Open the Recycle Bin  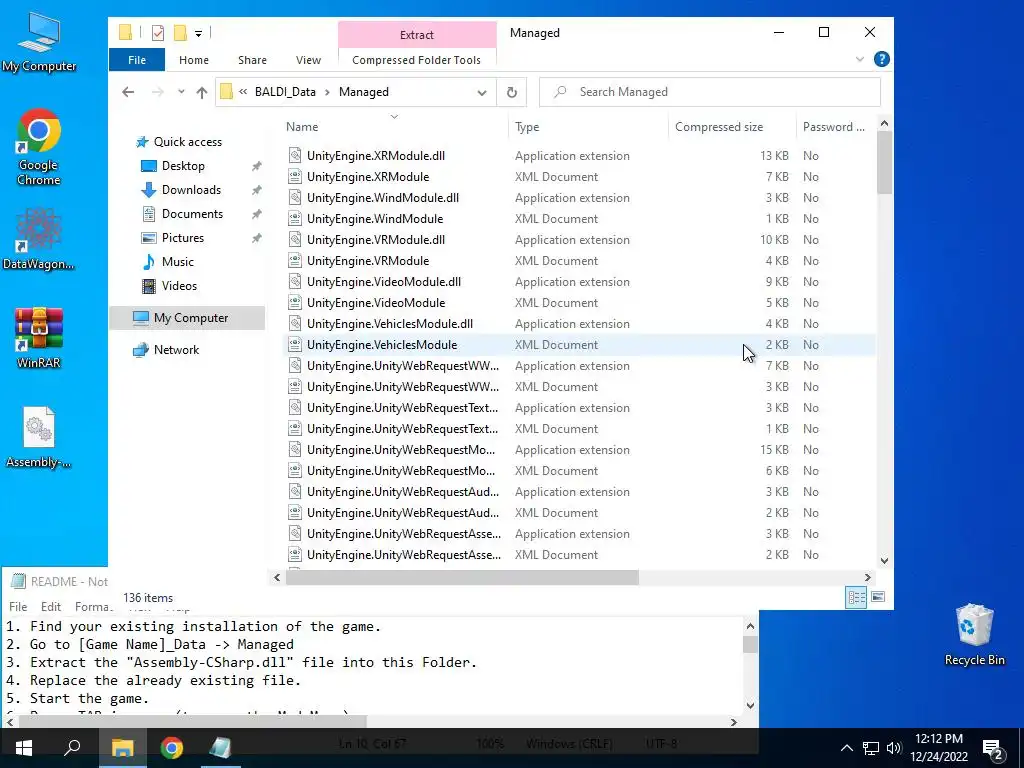tap(974, 635)
